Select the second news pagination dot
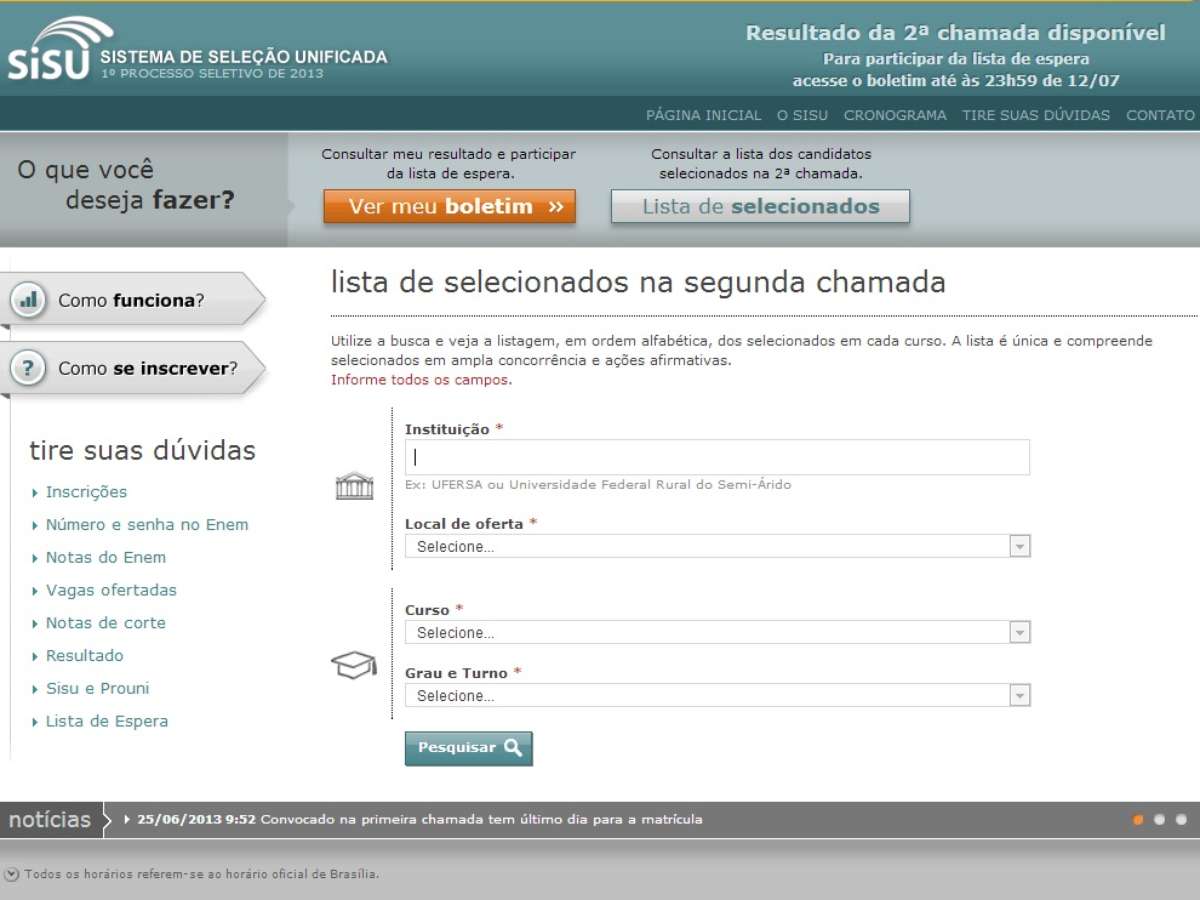The height and width of the screenshot is (900, 1200). click(1160, 820)
